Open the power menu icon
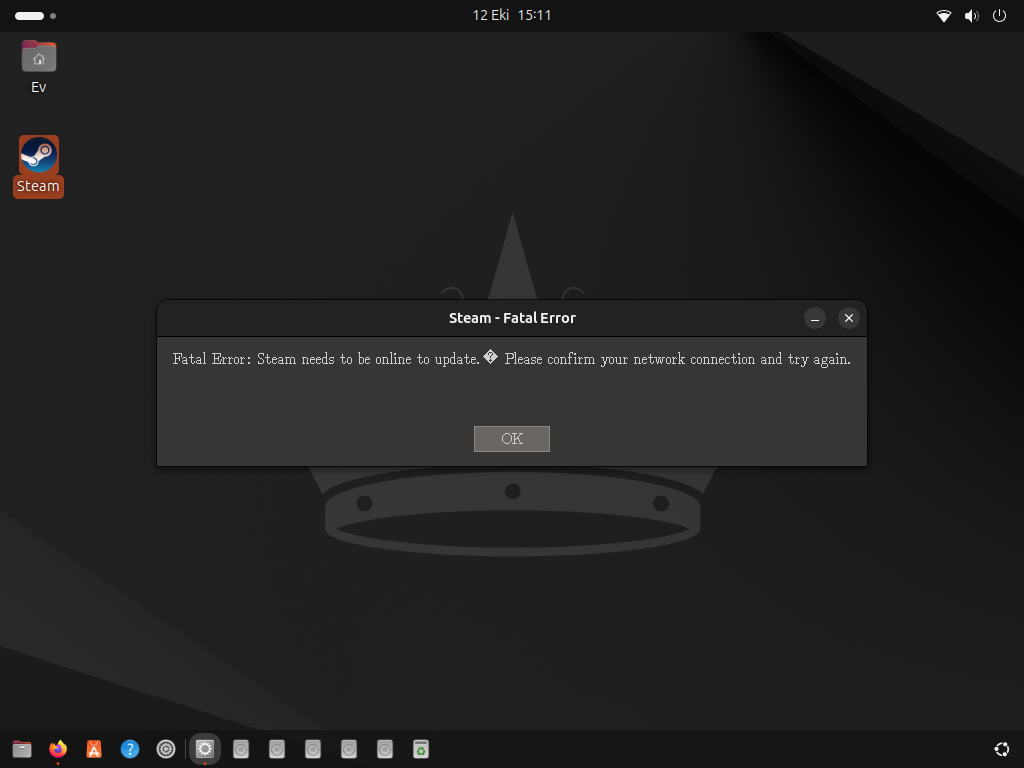Image resolution: width=1024 pixels, height=768 pixels. click(999, 16)
